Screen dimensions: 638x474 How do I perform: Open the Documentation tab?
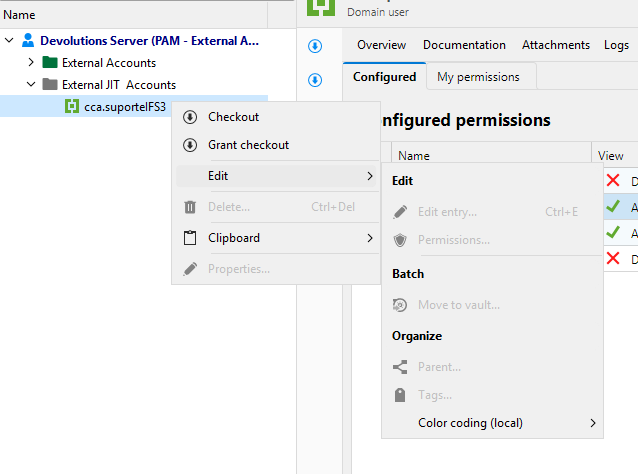click(464, 45)
